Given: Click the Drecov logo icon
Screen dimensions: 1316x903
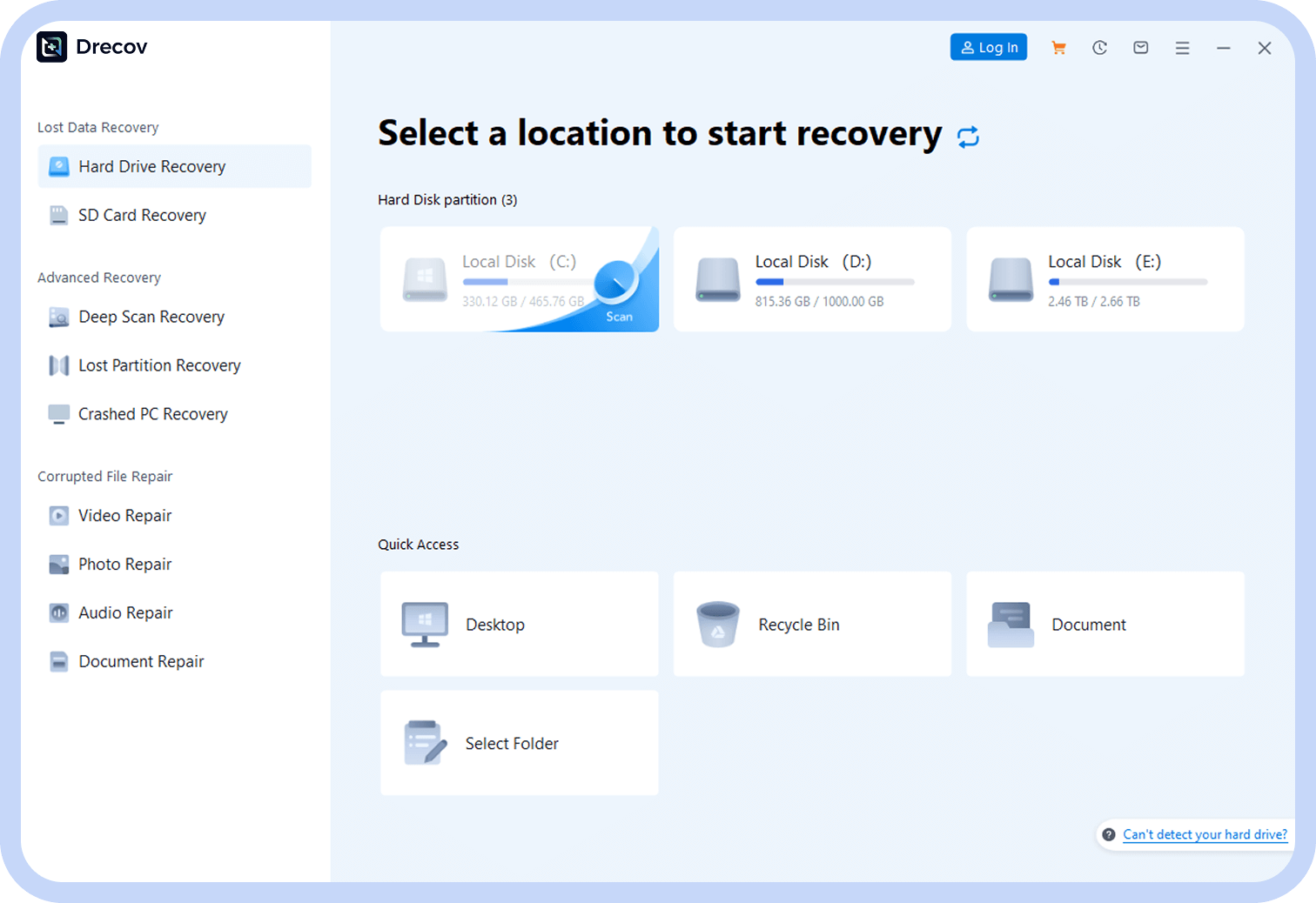Looking at the screenshot, I should tap(52, 47).
